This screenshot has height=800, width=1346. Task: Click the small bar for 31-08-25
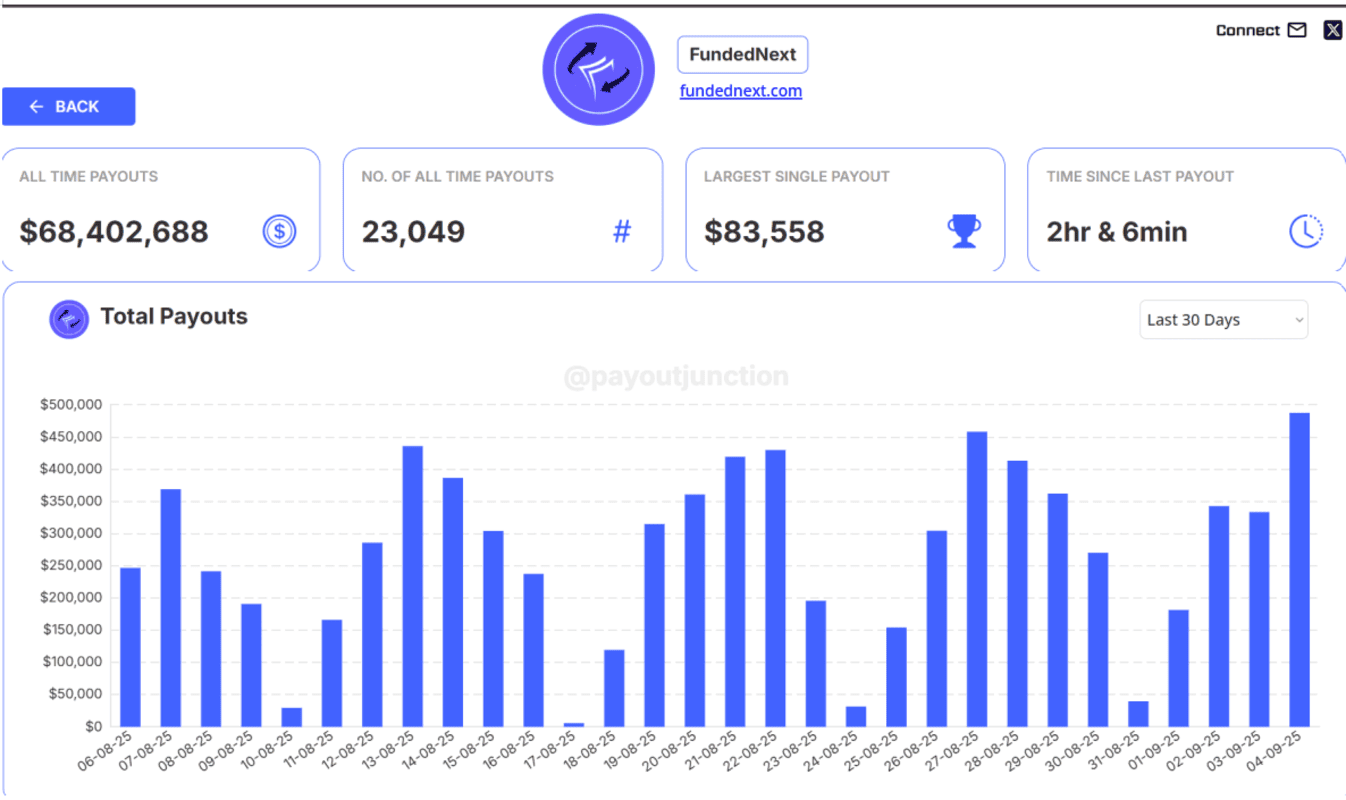(1138, 714)
